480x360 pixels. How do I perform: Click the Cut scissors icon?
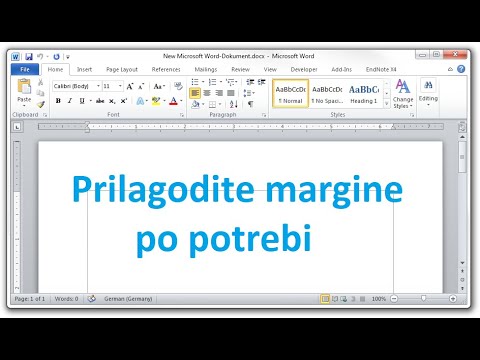(x=41, y=82)
